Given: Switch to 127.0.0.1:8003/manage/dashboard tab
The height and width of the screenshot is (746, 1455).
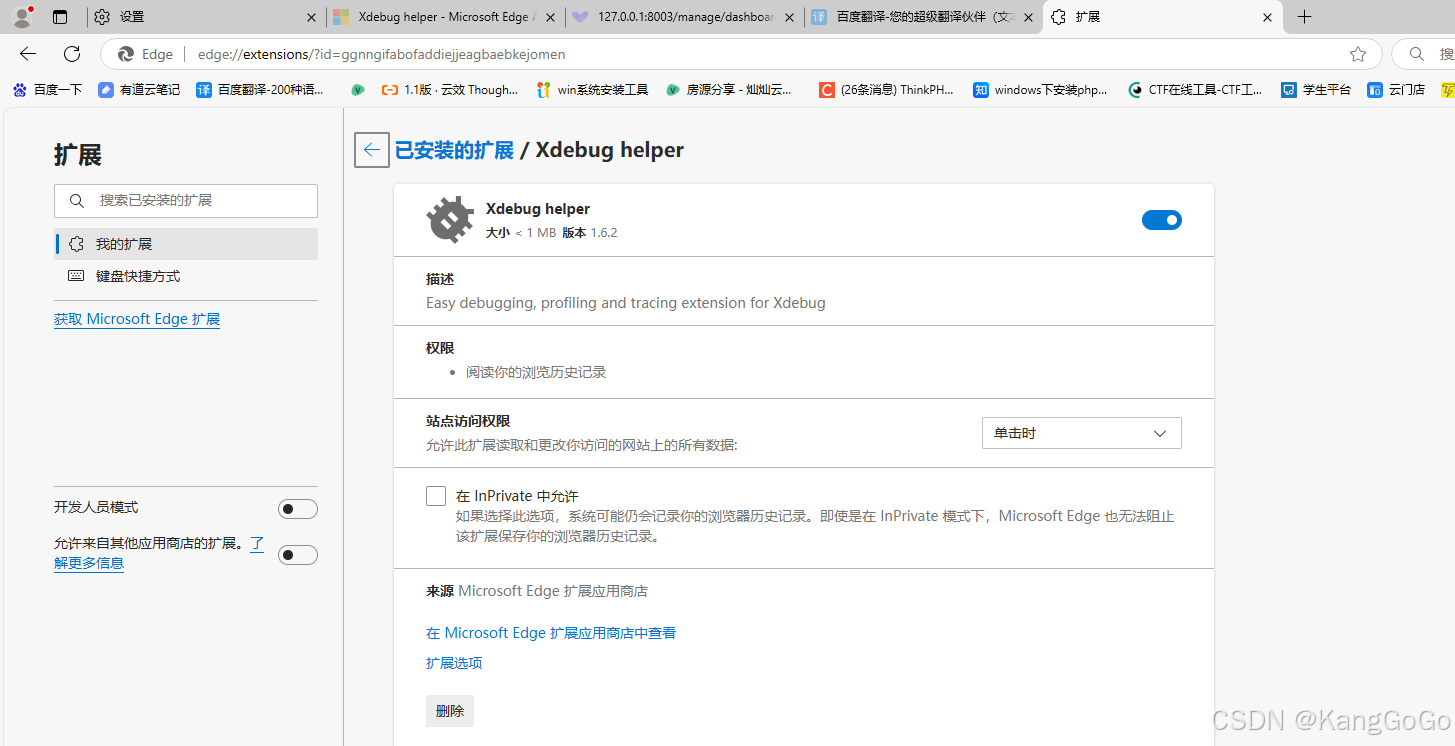Looking at the screenshot, I should pyautogui.click(x=684, y=17).
